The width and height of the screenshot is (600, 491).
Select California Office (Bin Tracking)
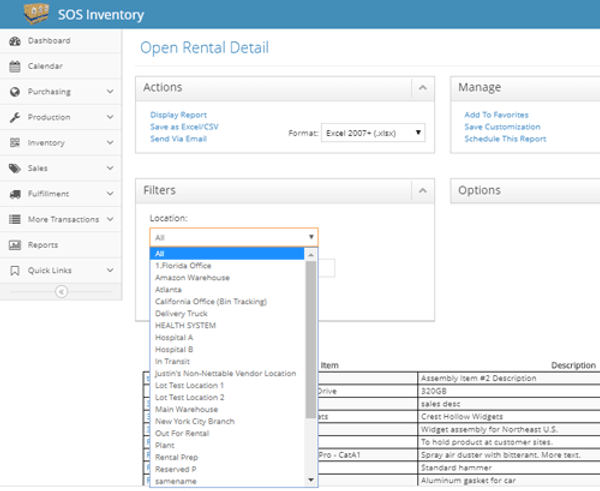pos(227,301)
